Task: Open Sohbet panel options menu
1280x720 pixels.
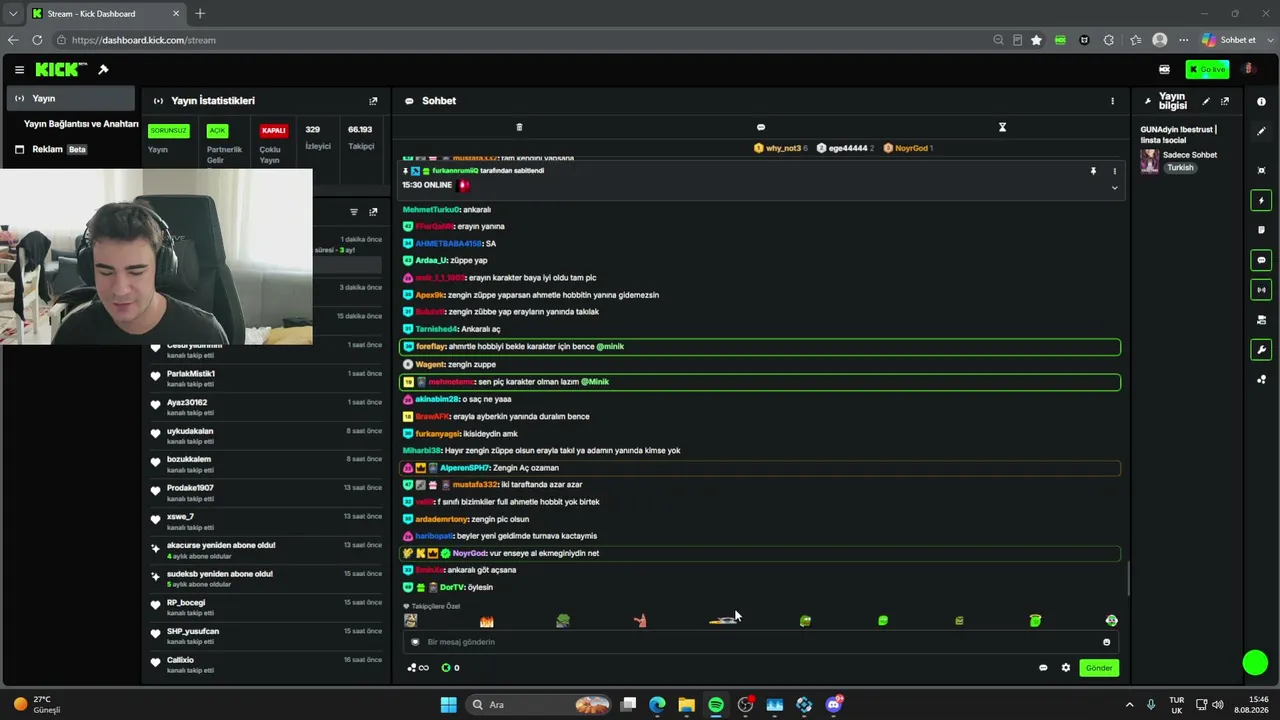Action: (1112, 101)
